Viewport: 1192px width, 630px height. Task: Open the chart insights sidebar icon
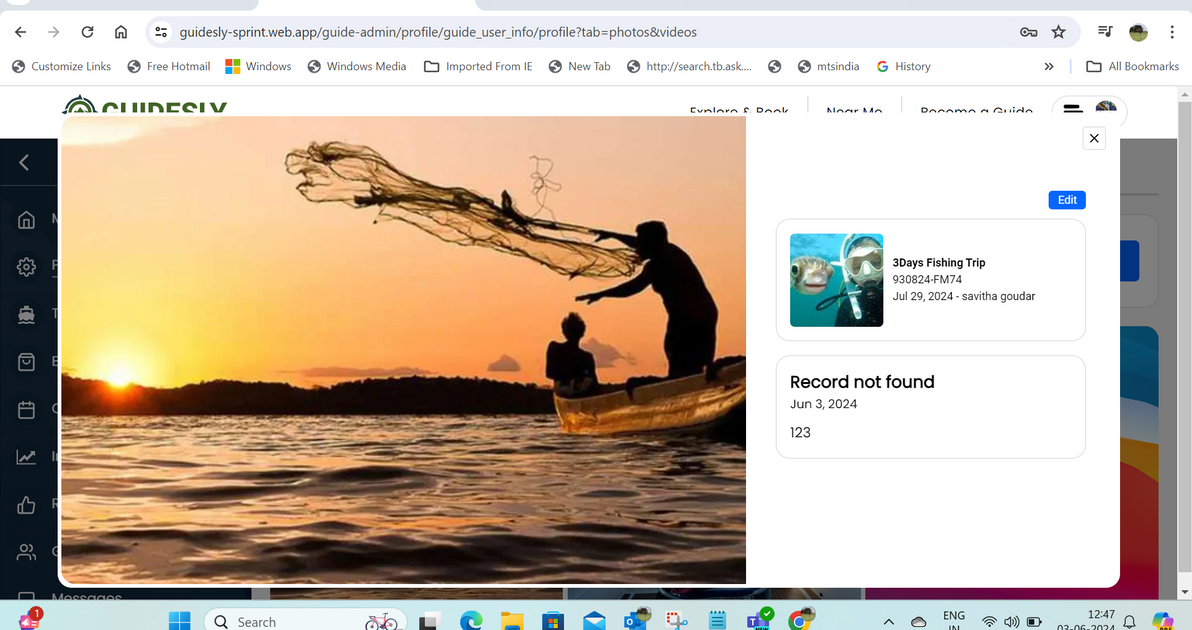click(x=27, y=457)
